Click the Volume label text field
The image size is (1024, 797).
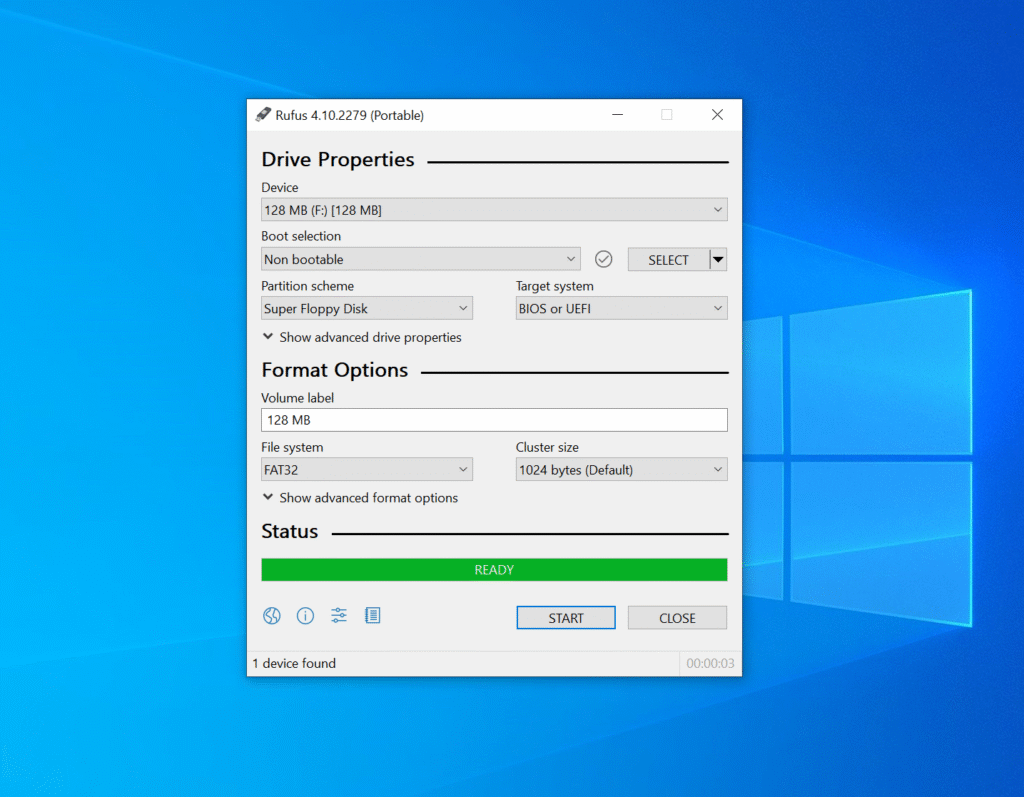click(x=494, y=420)
